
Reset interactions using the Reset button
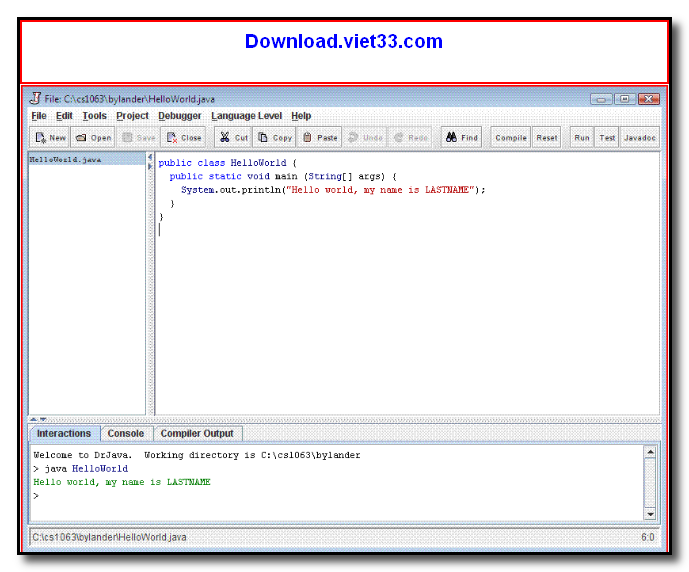pos(547,138)
